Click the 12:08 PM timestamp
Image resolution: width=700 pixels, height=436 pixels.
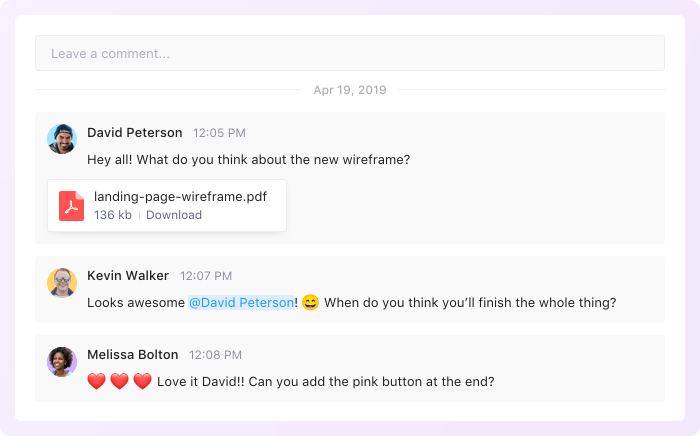216,355
